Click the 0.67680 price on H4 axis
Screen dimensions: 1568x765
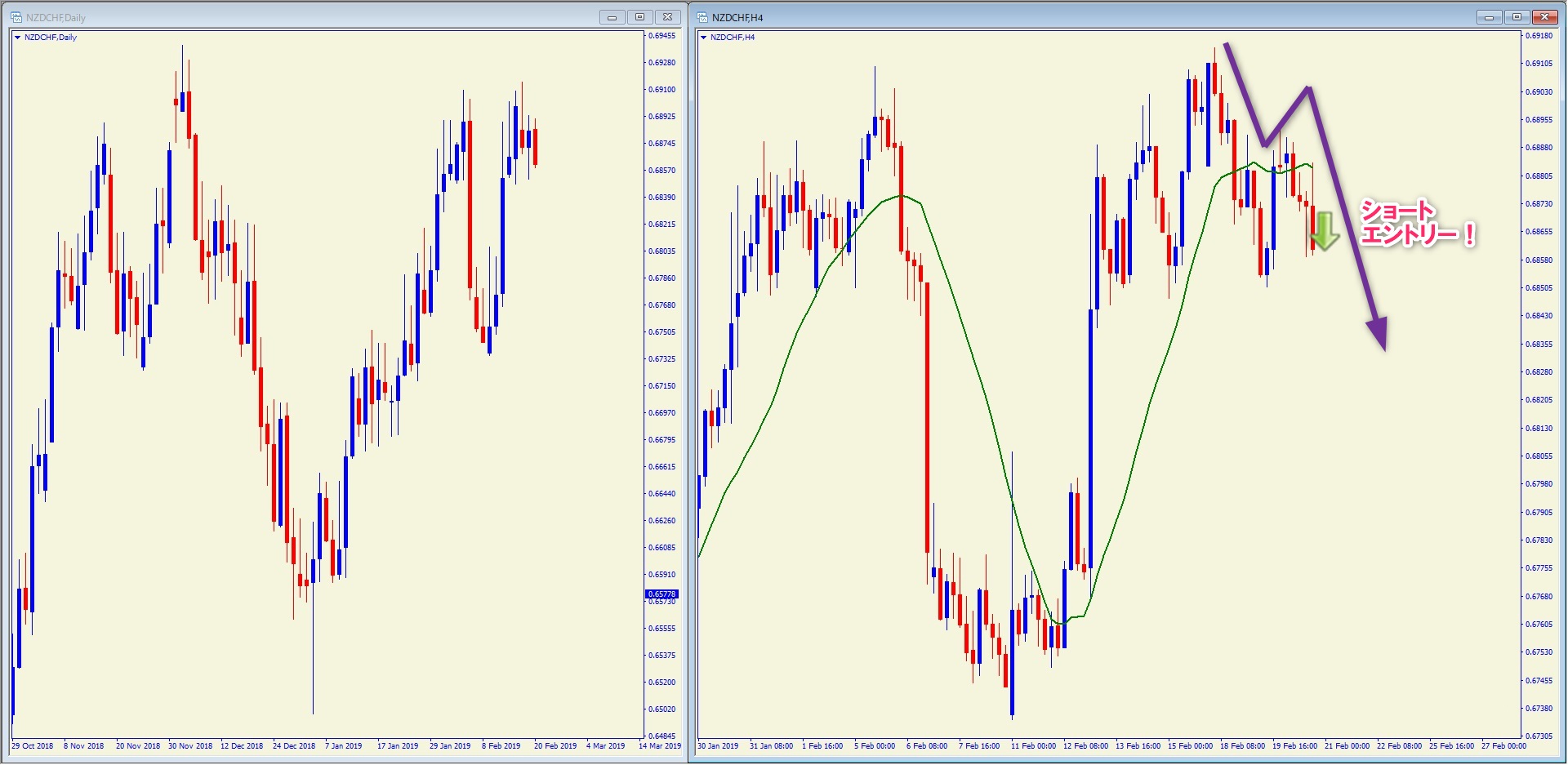[1539, 597]
